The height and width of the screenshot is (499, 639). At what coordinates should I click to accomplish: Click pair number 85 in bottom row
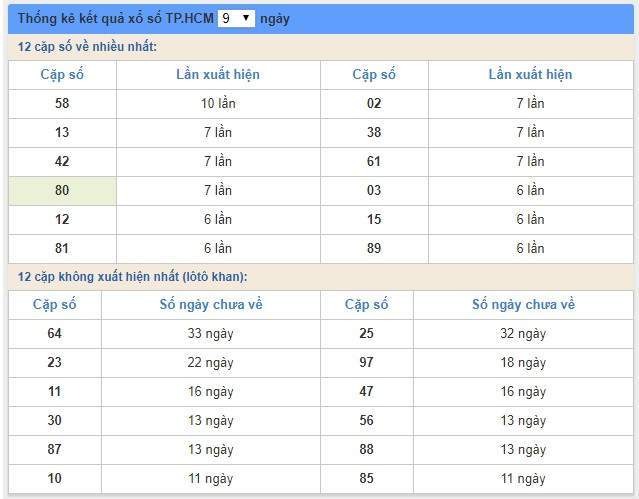[367, 478]
